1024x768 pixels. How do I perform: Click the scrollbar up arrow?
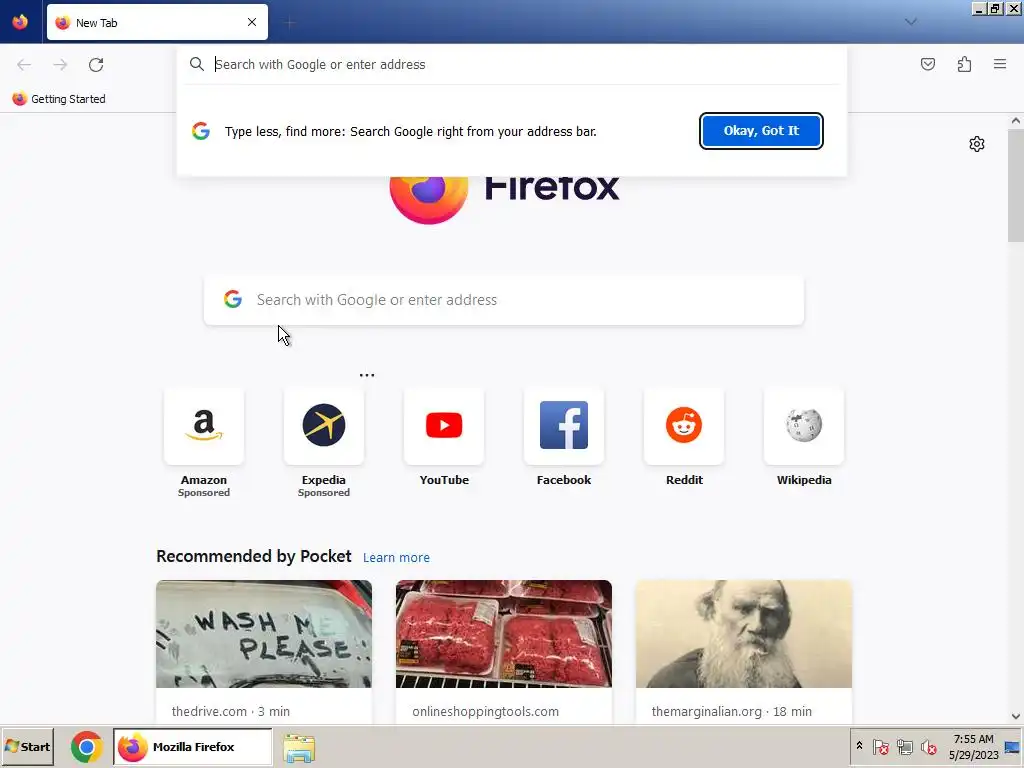point(1016,121)
